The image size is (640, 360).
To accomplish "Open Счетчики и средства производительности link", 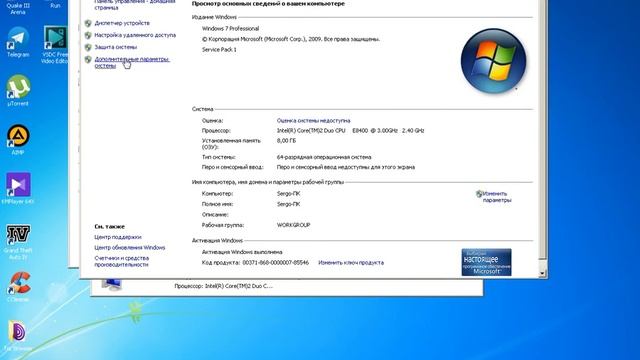I will tap(122, 261).
